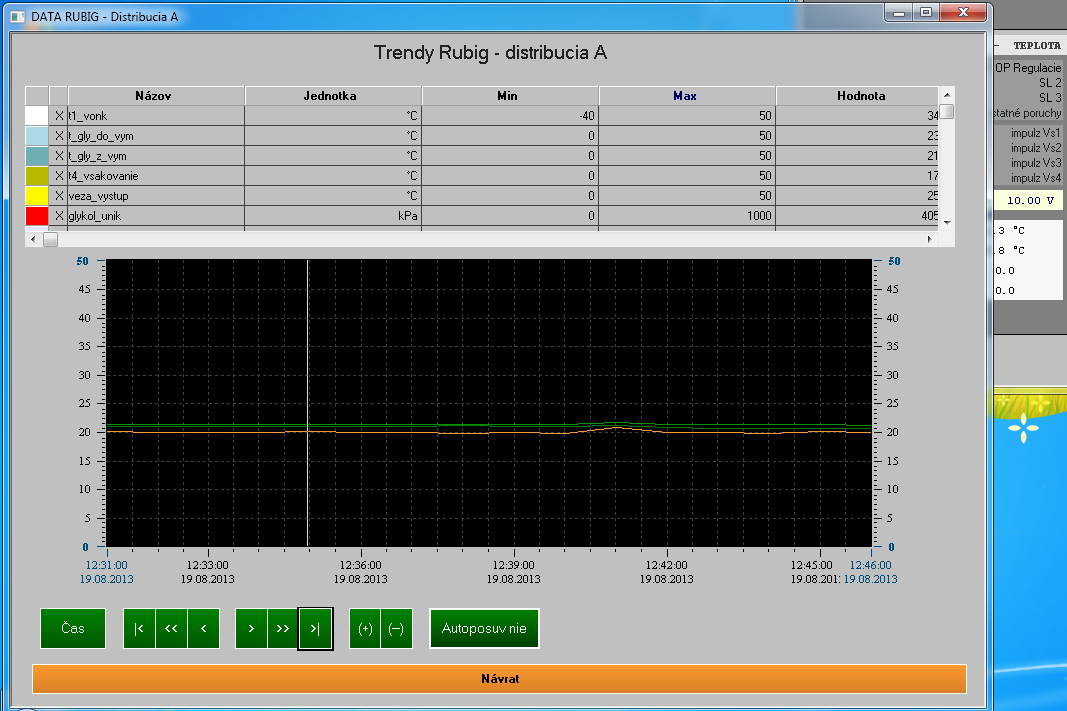Screen dimensions: 1067x711
Task: Click the table's scroll down arrow
Action: point(947,222)
